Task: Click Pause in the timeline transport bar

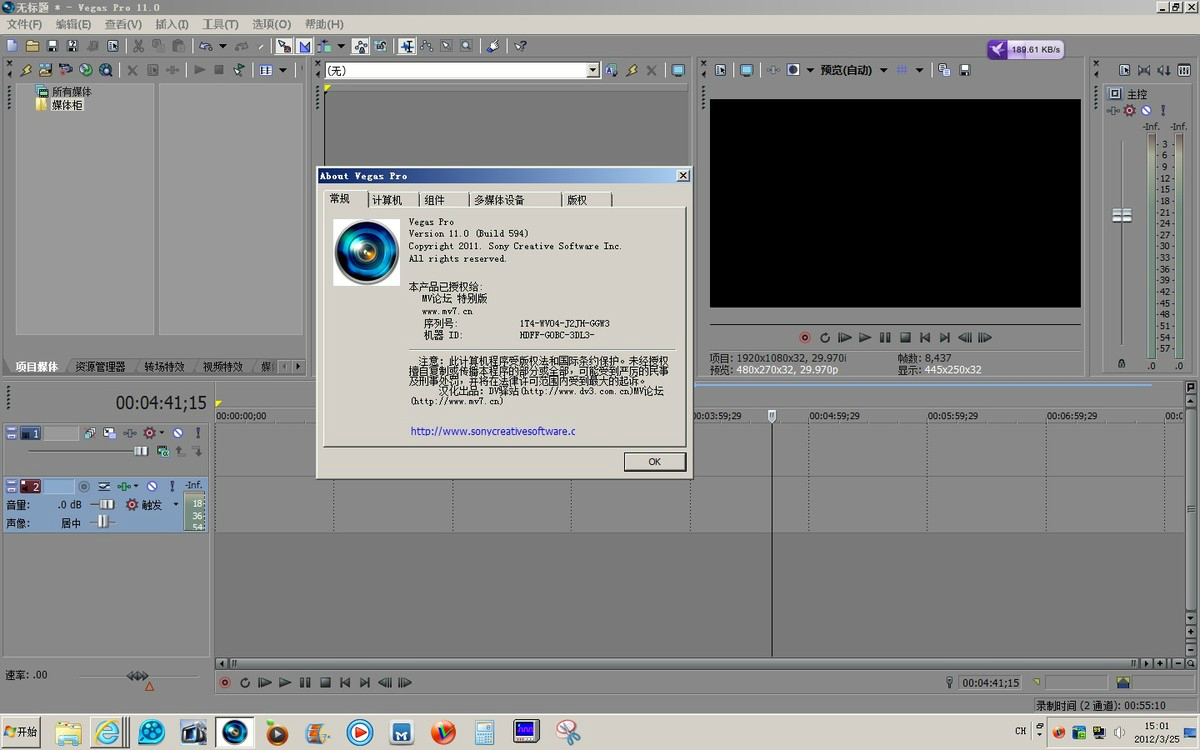Action: coord(305,683)
